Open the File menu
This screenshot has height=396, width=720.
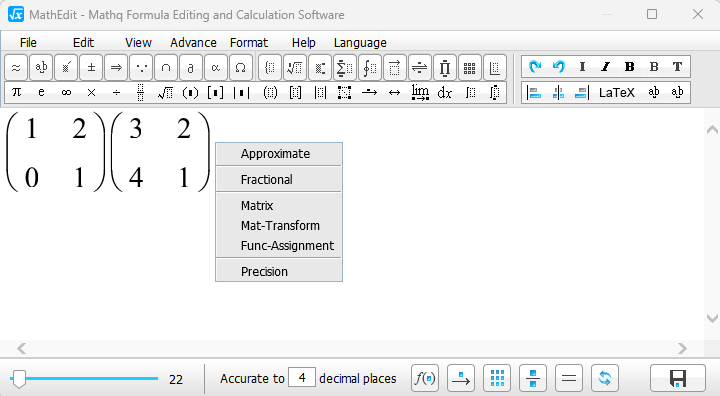tap(28, 43)
